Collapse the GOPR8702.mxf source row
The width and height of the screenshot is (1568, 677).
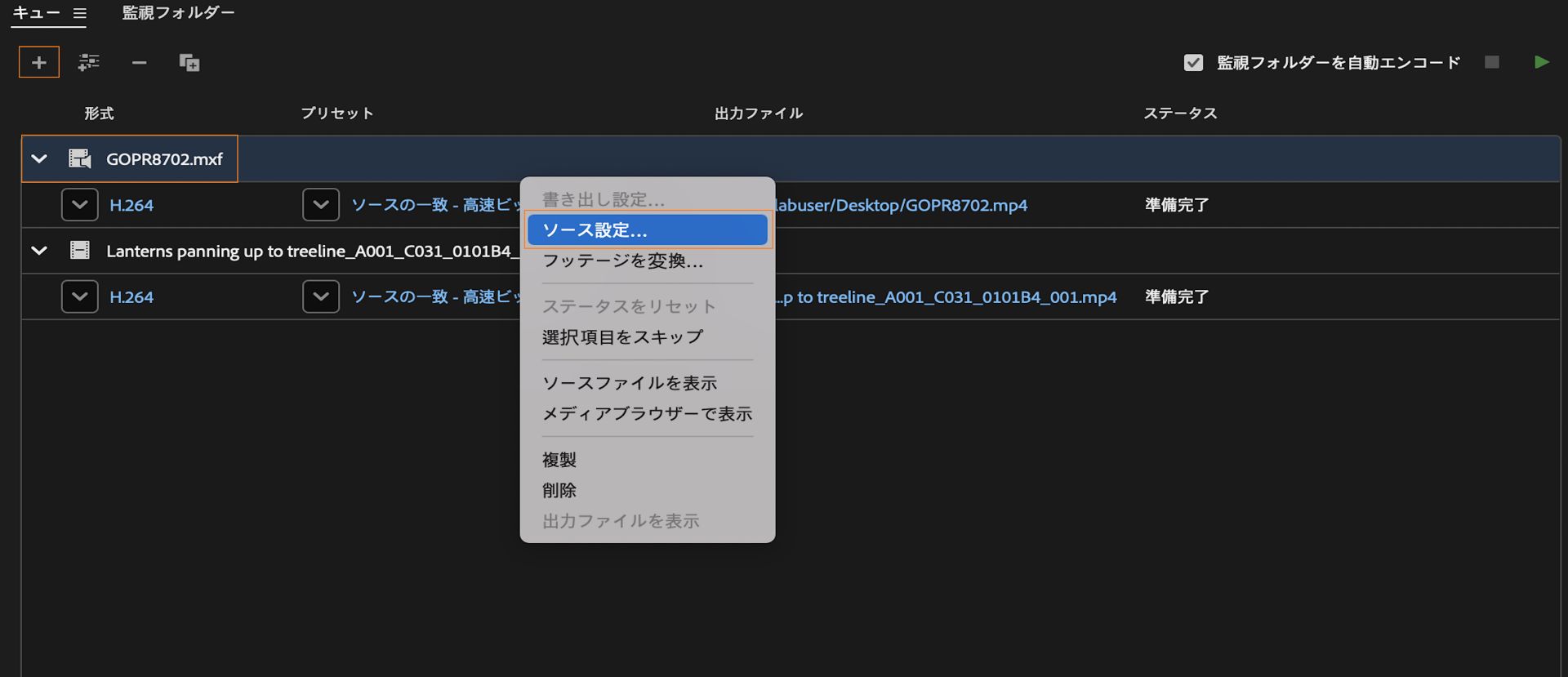pos(39,159)
